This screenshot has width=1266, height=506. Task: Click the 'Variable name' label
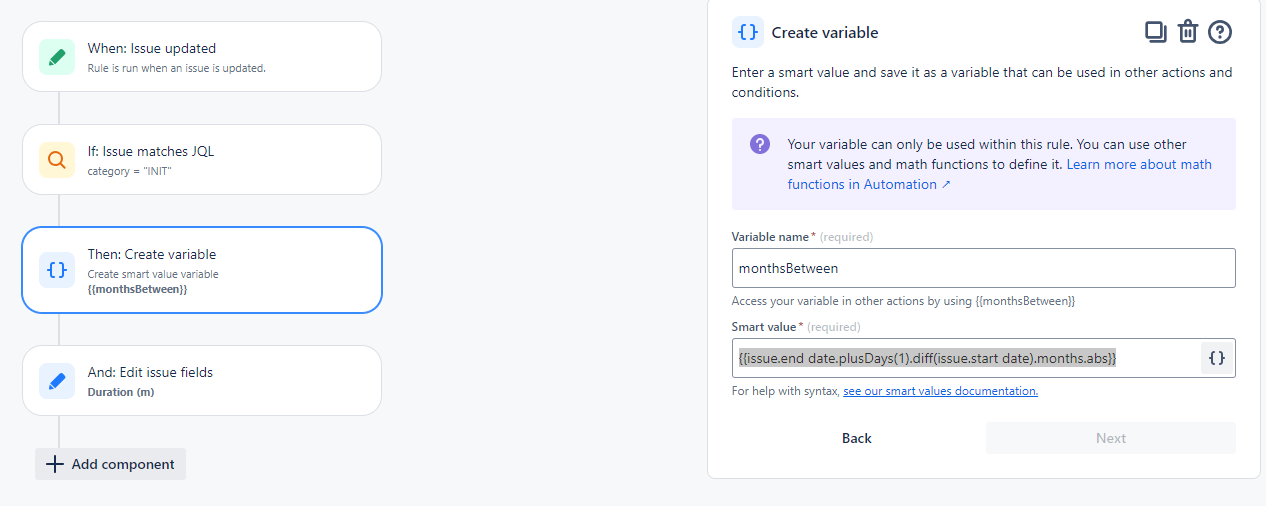[x=773, y=237]
